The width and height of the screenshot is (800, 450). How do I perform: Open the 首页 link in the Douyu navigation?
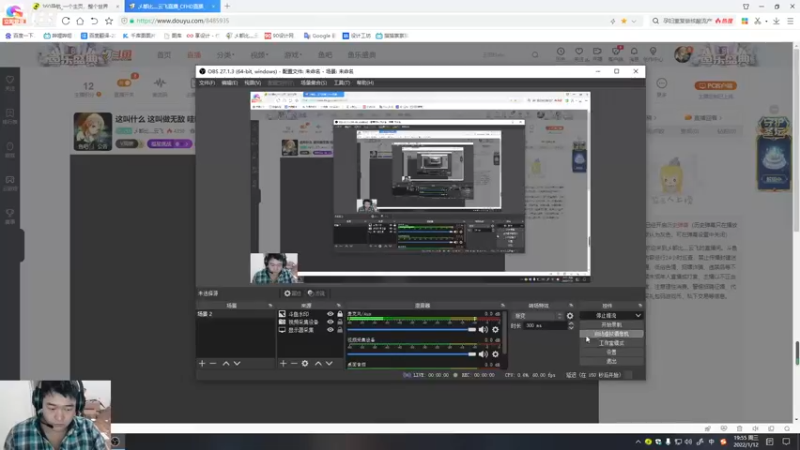tap(164, 55)
